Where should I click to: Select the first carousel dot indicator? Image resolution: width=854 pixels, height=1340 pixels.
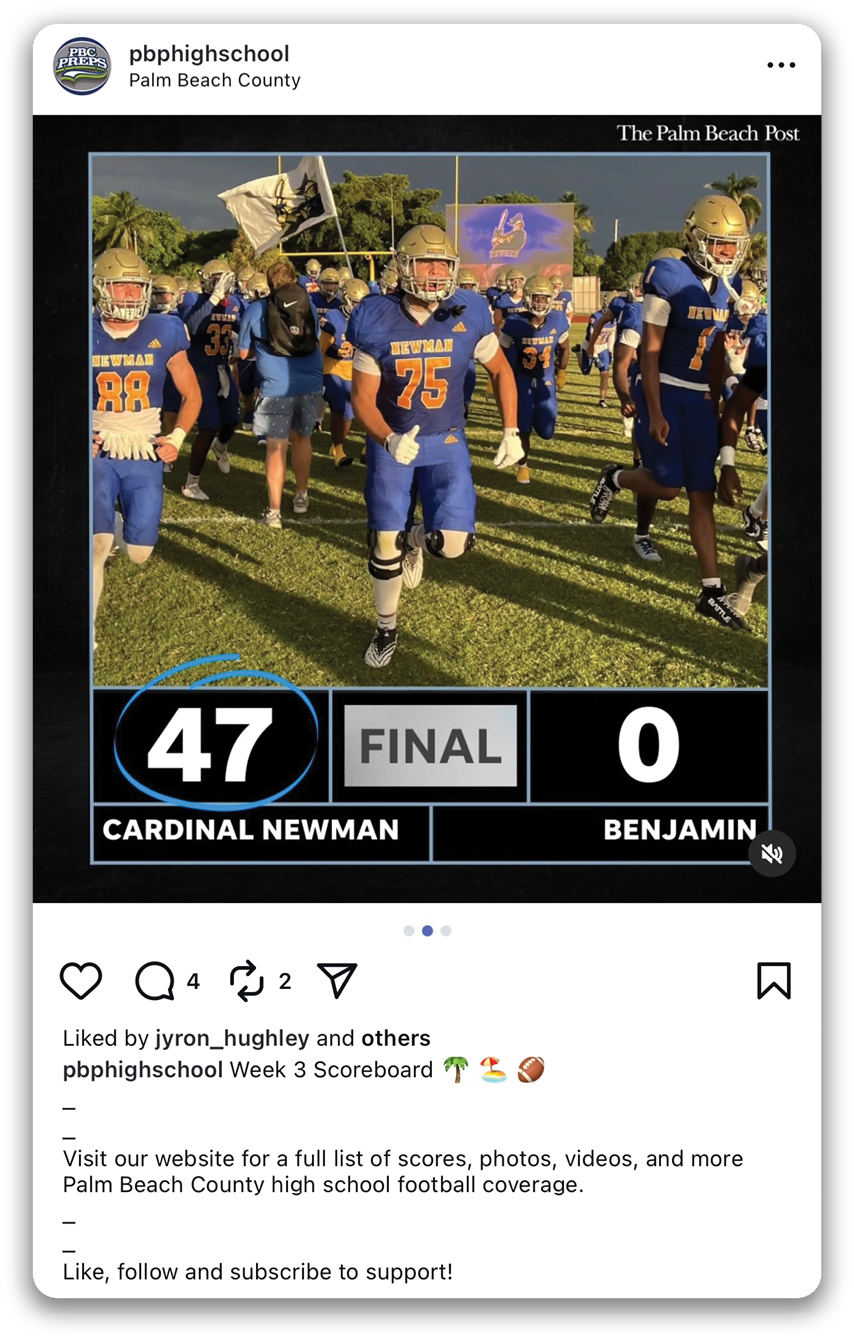point(408,931)
